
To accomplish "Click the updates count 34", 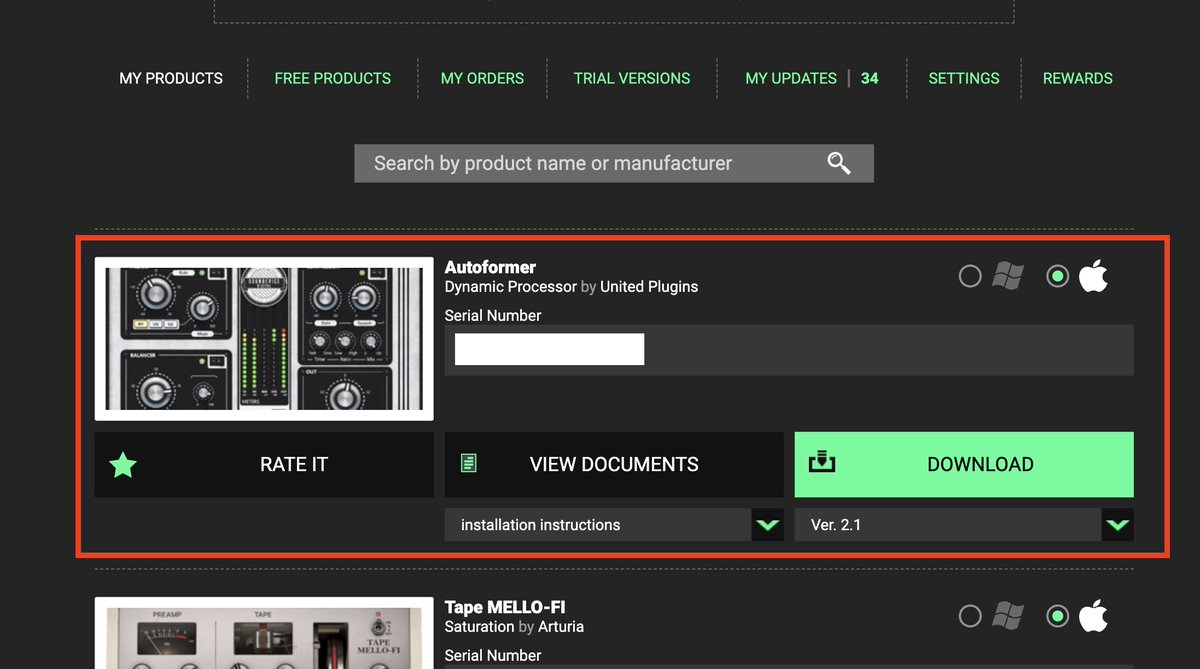I will pos(870,78).
